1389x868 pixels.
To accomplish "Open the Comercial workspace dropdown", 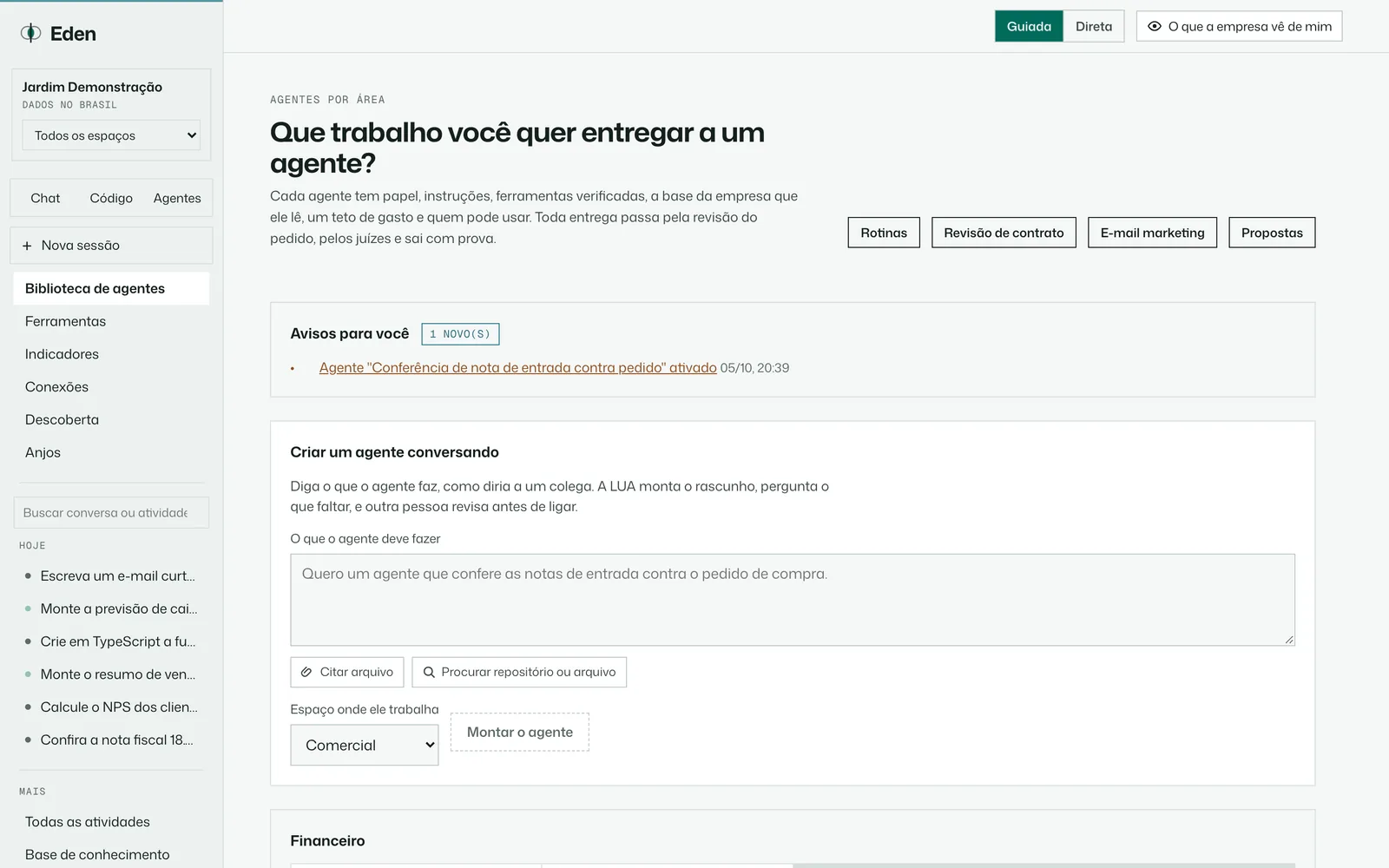I will click(x=365, y=746).
